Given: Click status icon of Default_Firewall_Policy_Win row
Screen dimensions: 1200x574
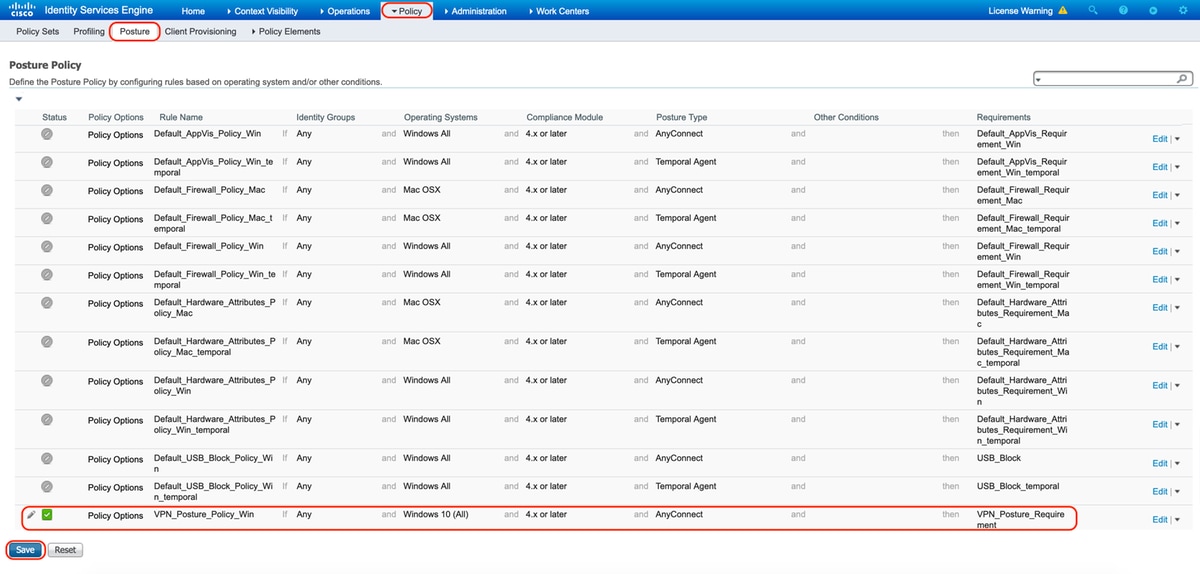Looking at the screenshot, I should click(x=47, y=245).
